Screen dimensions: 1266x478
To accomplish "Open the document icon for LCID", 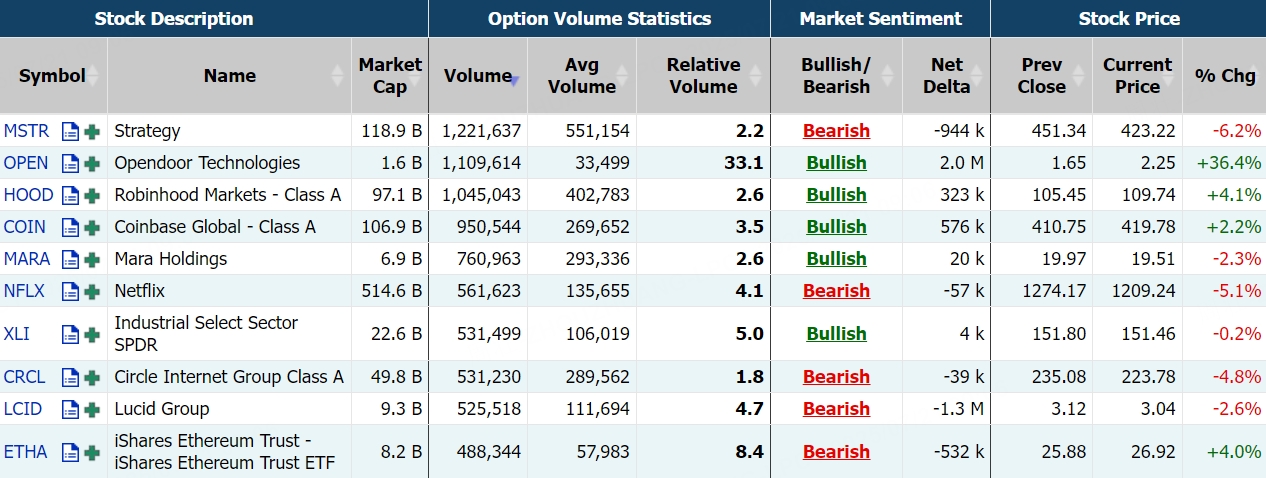I will tap(70, 410).
